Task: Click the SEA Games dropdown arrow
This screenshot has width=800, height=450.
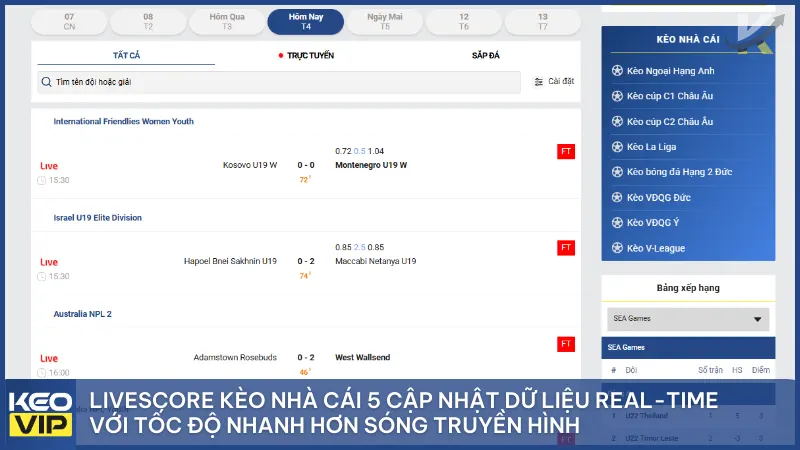Action: [x=758, y=319]
